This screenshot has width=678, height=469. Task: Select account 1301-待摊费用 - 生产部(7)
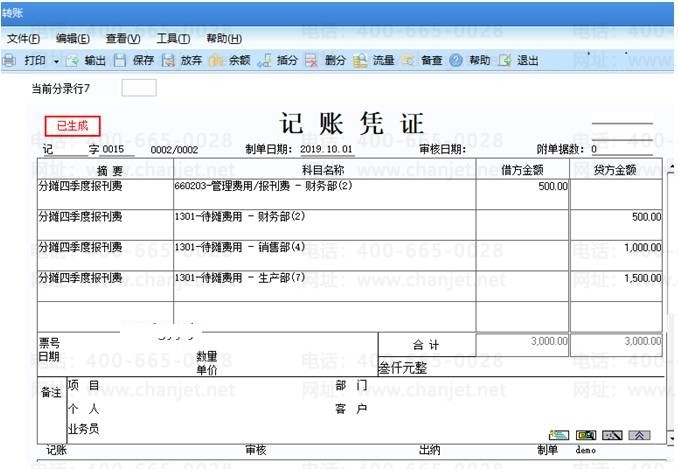tap(240, 278)
